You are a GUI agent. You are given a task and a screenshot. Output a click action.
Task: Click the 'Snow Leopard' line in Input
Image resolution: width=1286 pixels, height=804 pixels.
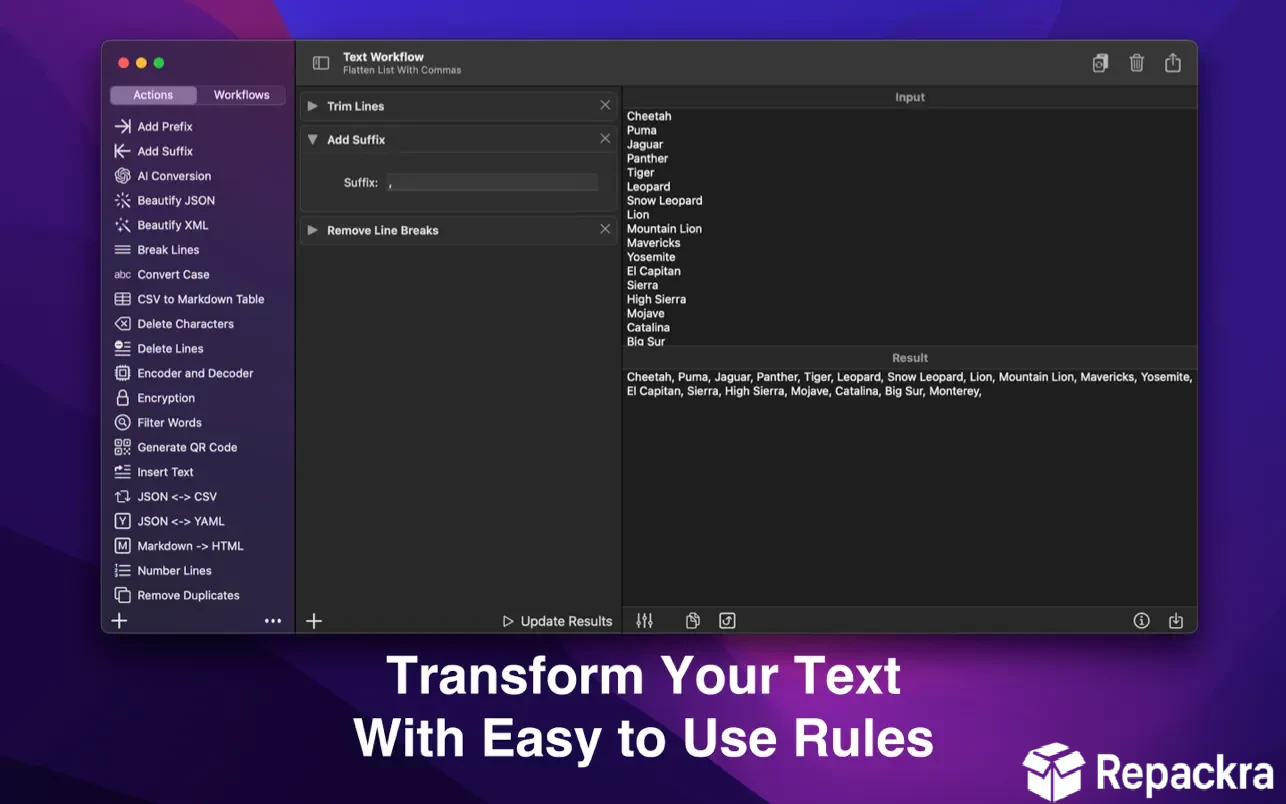pos(665,201)
